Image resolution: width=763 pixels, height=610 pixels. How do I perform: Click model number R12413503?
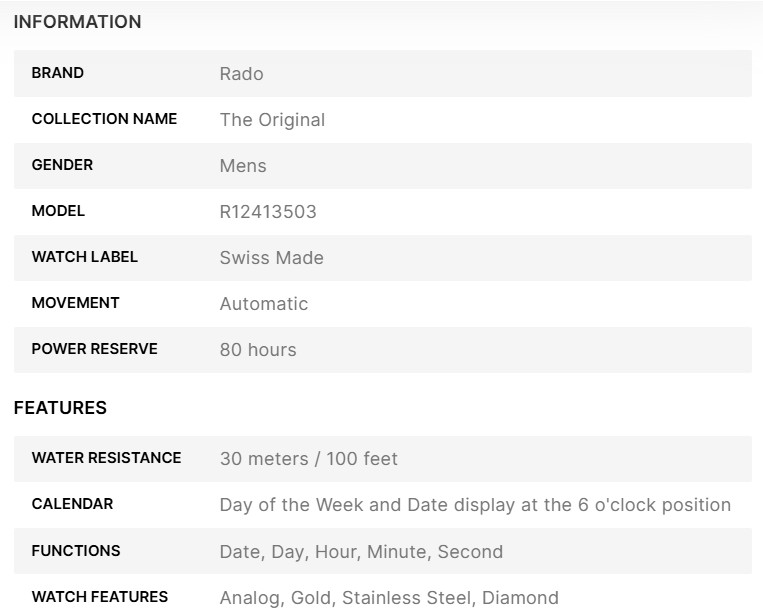268,212
